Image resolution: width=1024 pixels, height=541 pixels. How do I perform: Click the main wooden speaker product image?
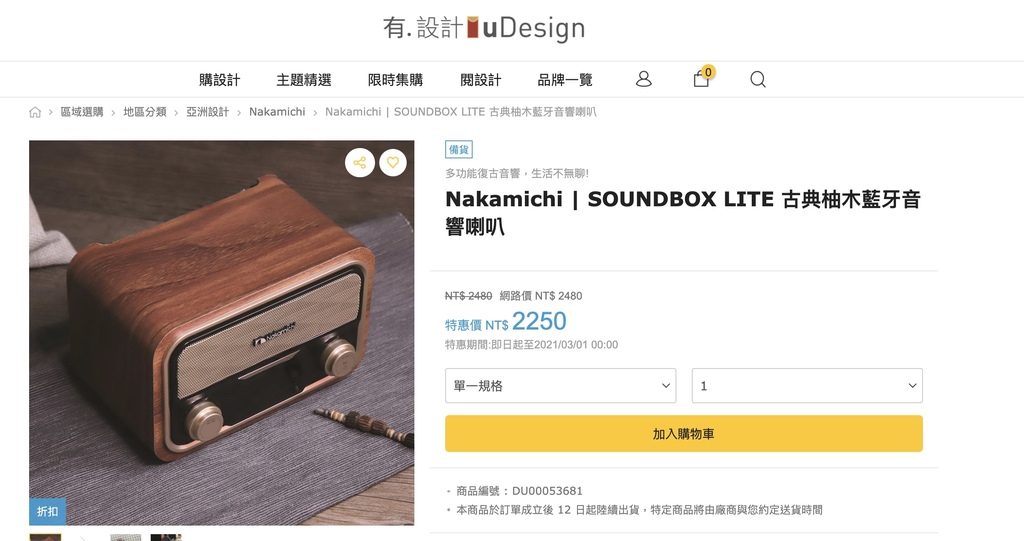tap(221, 333)
